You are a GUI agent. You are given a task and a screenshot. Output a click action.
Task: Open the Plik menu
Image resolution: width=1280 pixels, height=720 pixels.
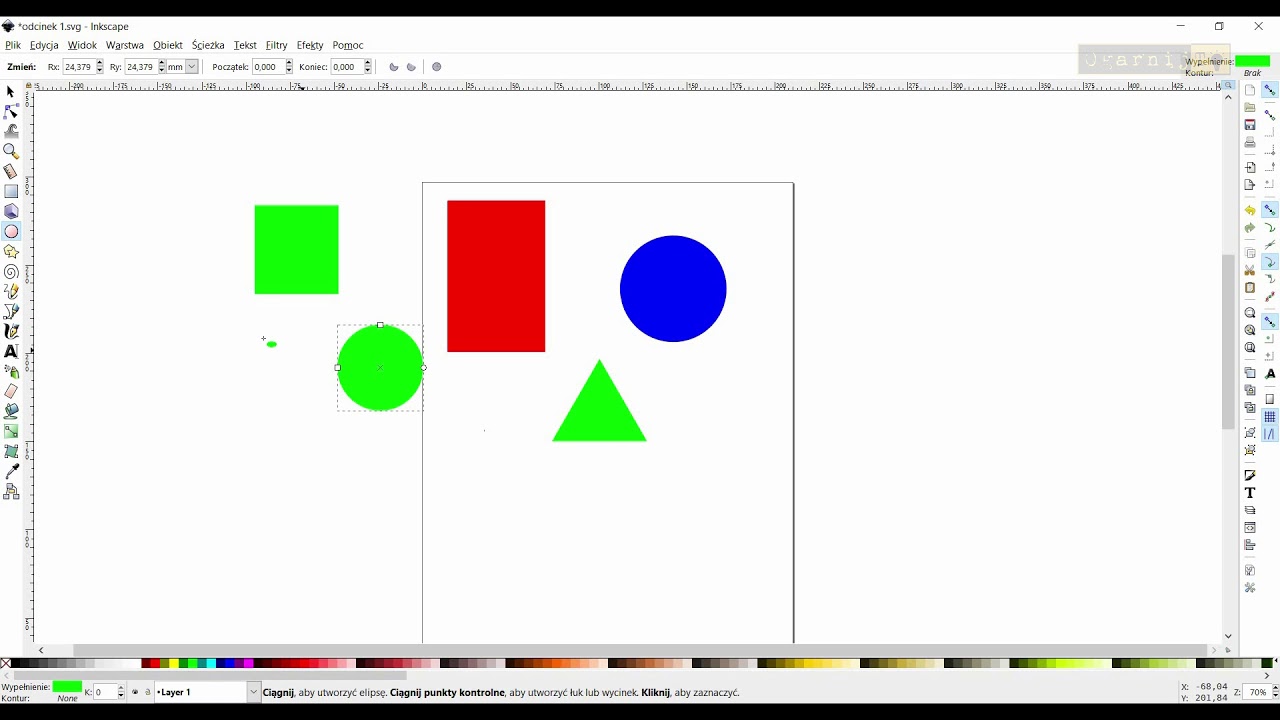13,45
